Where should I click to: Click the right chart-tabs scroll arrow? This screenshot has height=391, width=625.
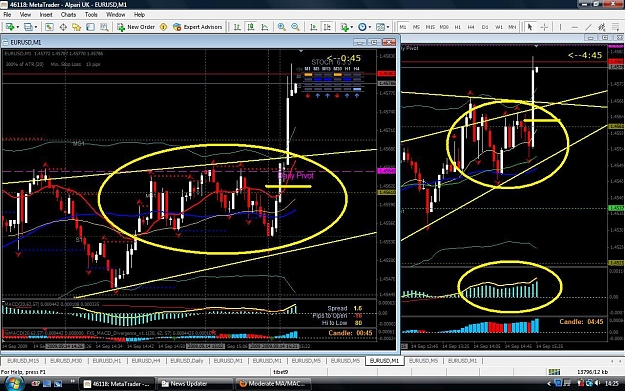pyautogui.click(x=620, y=361)
